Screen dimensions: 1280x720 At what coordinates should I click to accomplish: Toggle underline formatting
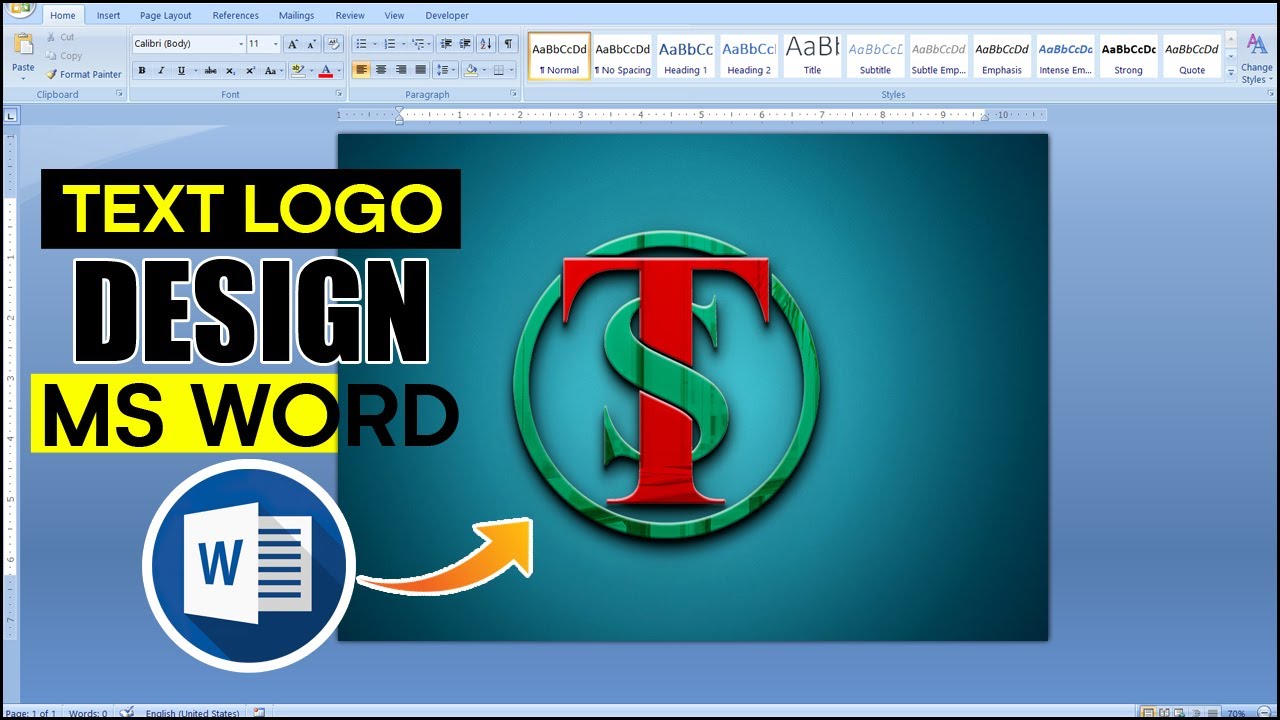pos(181,70)
